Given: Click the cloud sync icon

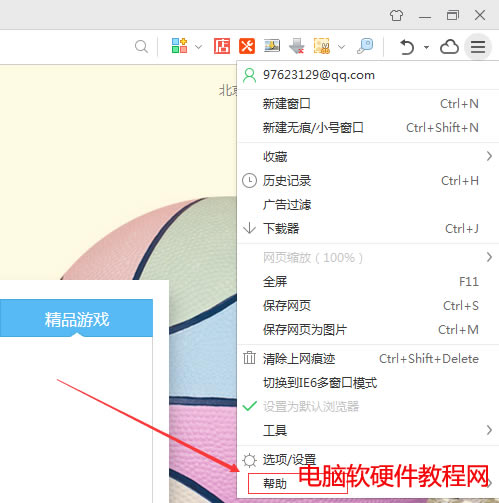Looking at the screenshot, I should (449, 47).
